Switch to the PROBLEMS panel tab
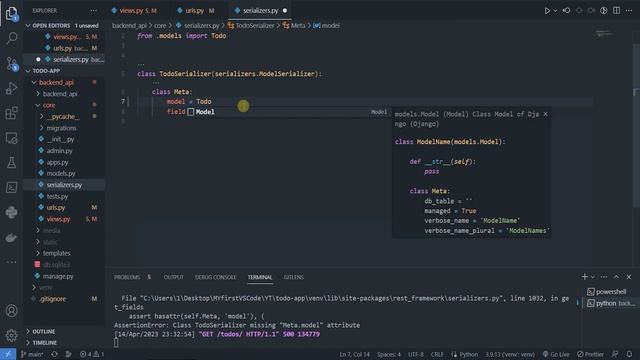 tap(127, 277)
